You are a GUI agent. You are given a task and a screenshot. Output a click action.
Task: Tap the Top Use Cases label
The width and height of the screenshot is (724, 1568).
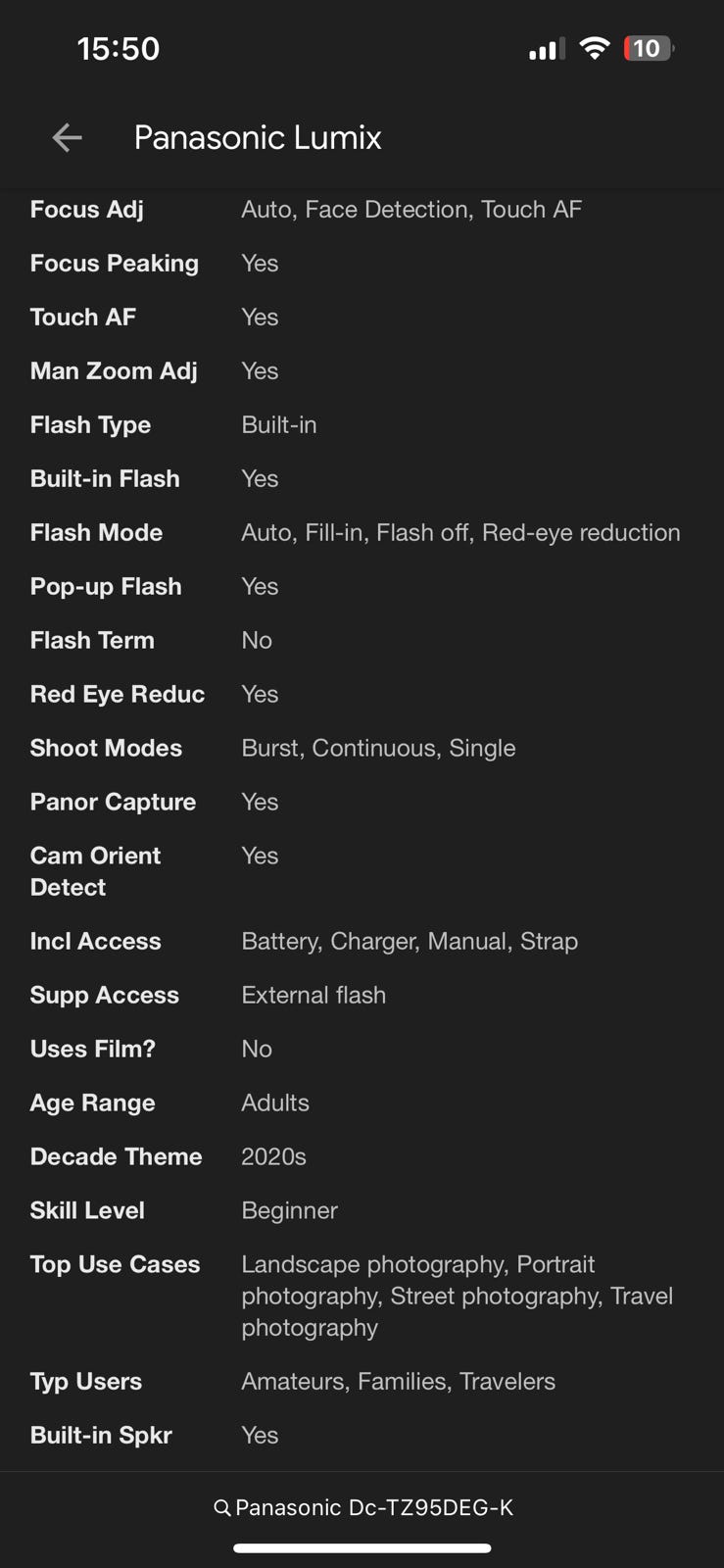(115, 1264)
